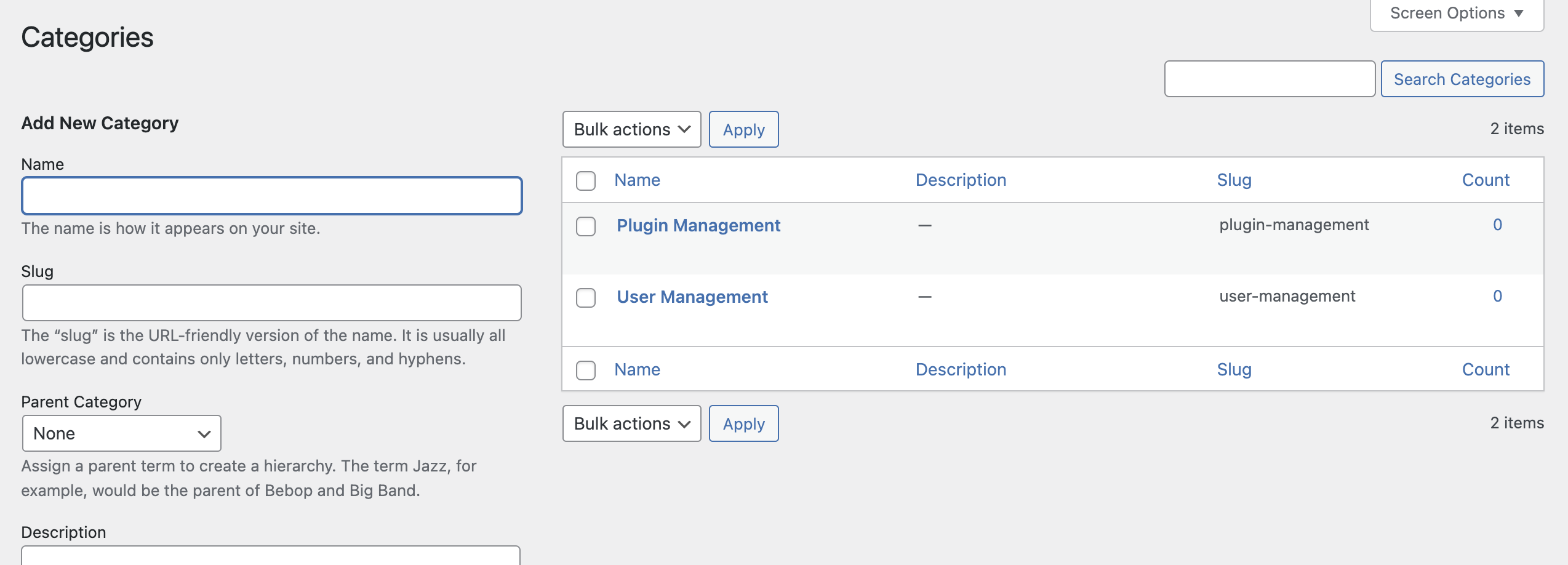Focus the category search input field
1568x565 pixels.
(1269, 79)
